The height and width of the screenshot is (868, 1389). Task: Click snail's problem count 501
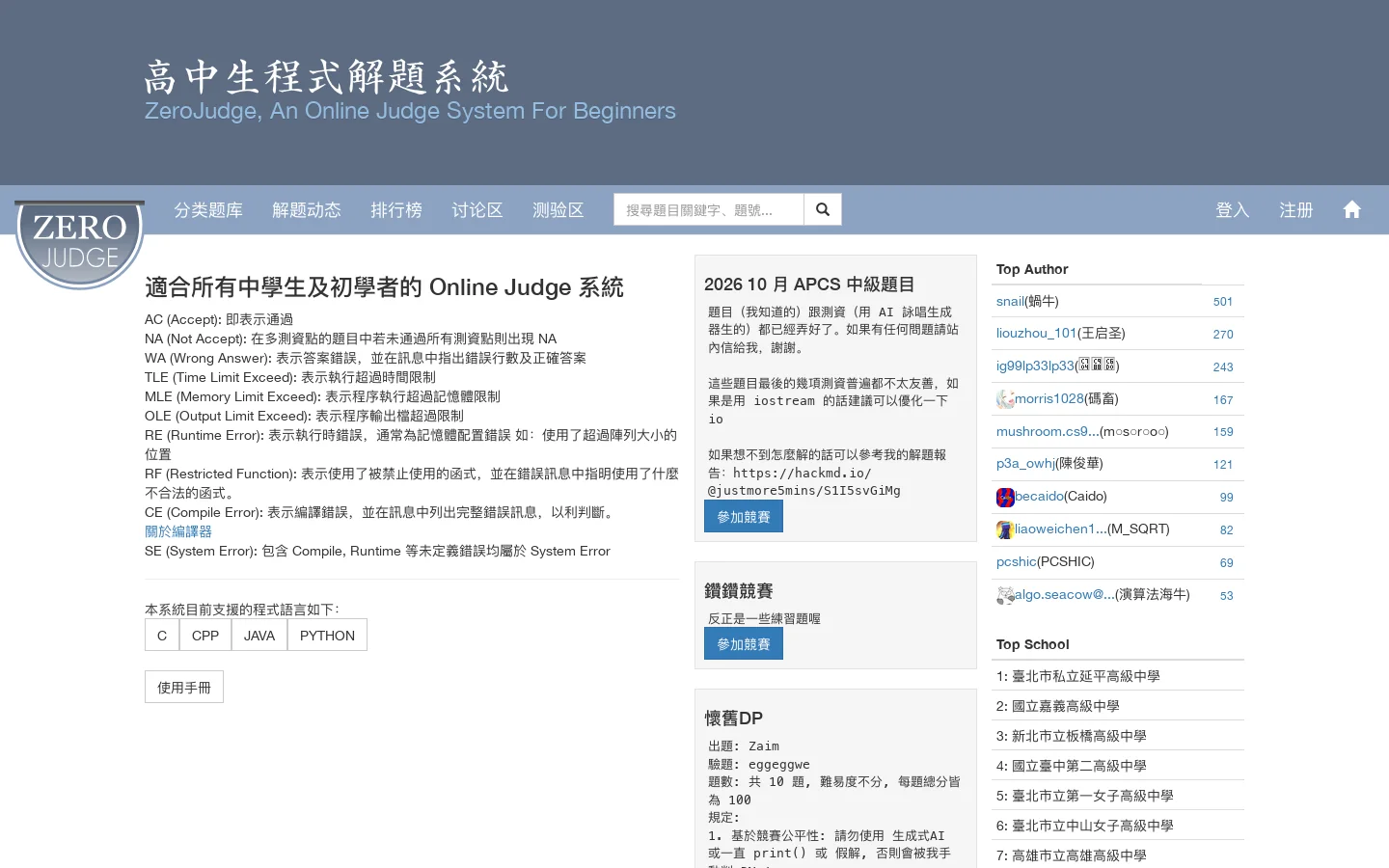pyautogui.click(x=1223, y=302)
